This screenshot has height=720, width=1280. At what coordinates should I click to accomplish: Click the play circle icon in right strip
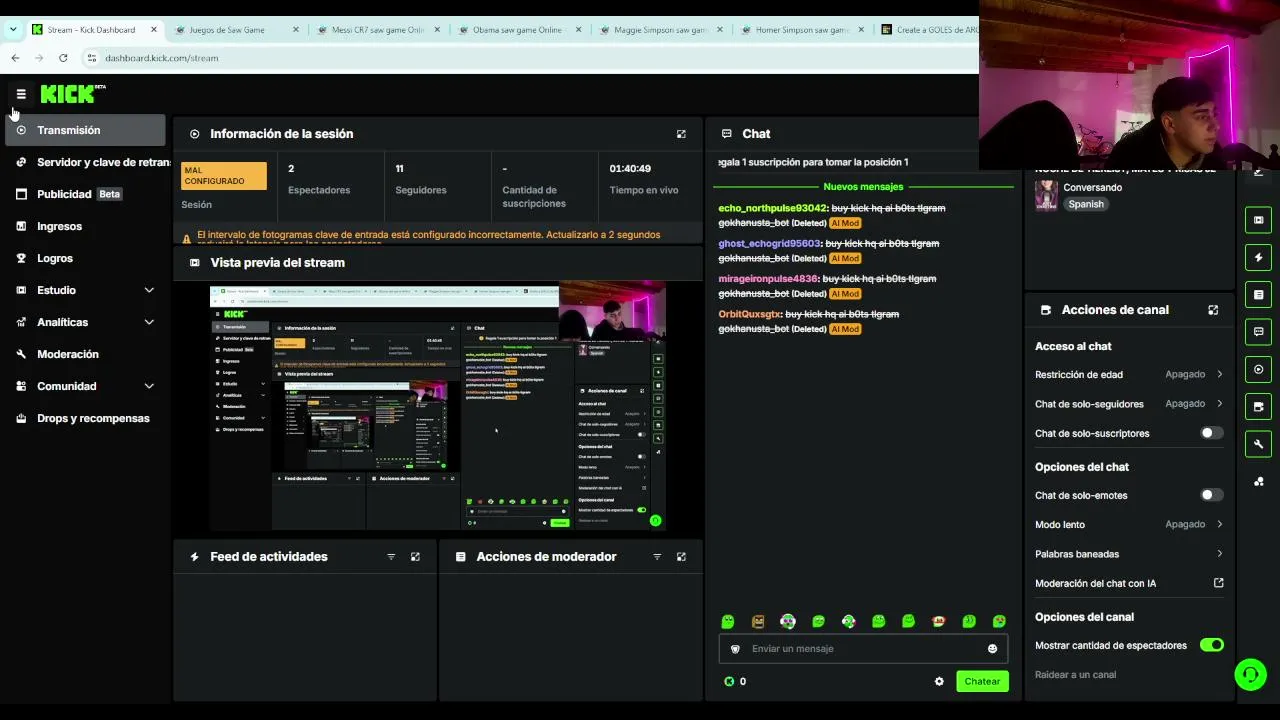coord(1259,369)
